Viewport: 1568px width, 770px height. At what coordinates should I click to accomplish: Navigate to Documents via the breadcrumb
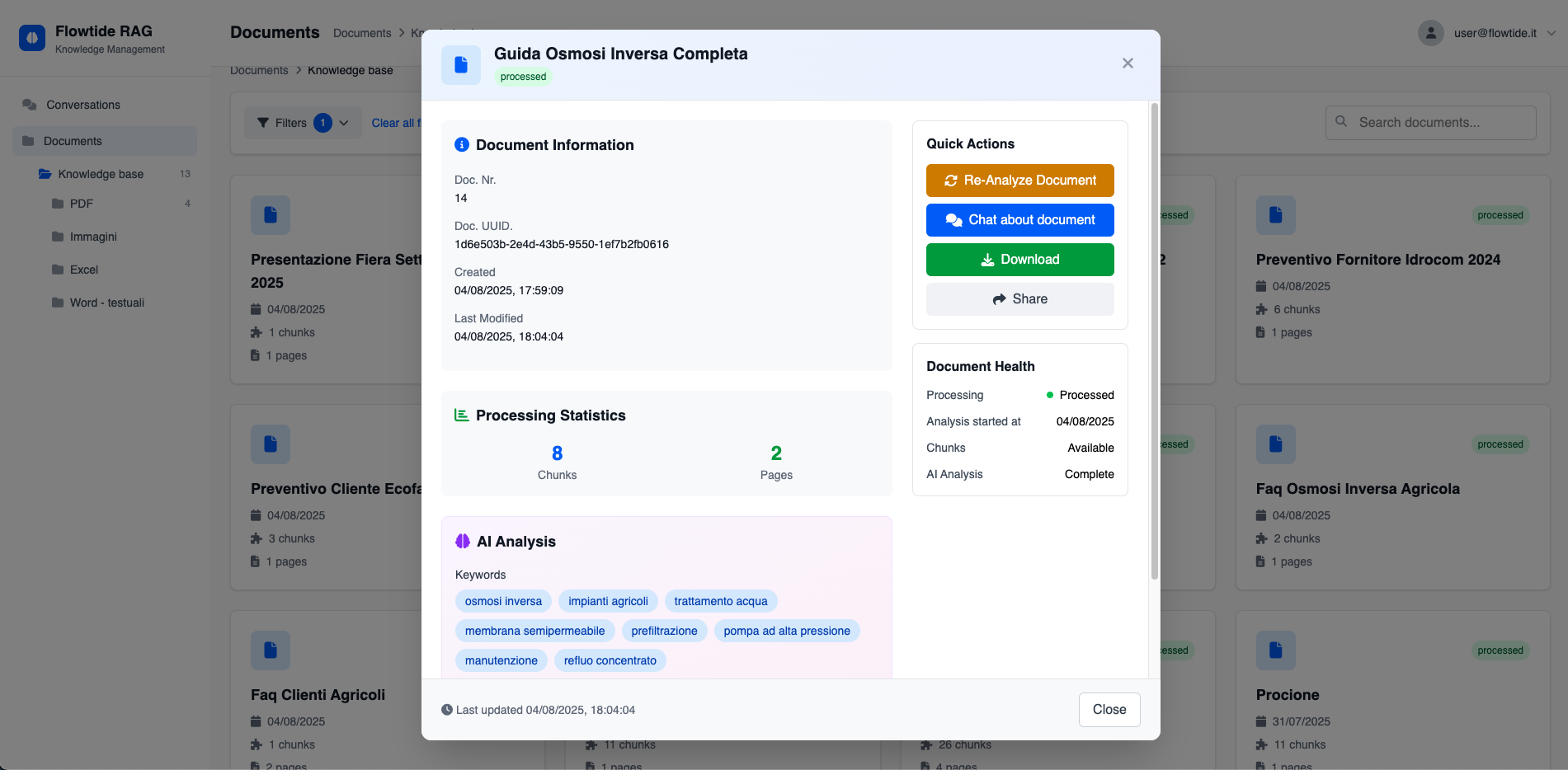[259, 70]
